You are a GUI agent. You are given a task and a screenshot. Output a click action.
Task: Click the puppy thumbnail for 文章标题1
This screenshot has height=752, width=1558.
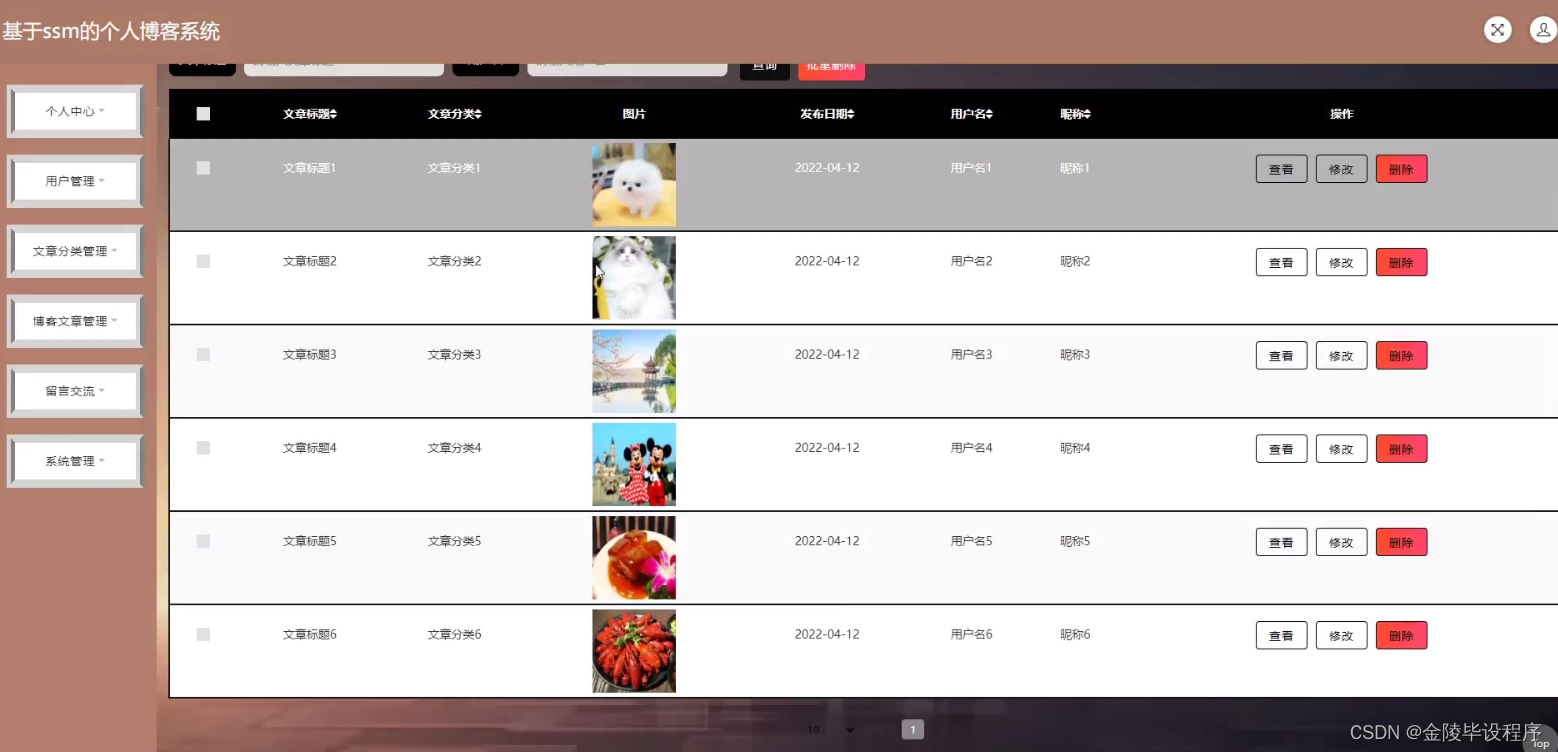pos(634,184)
